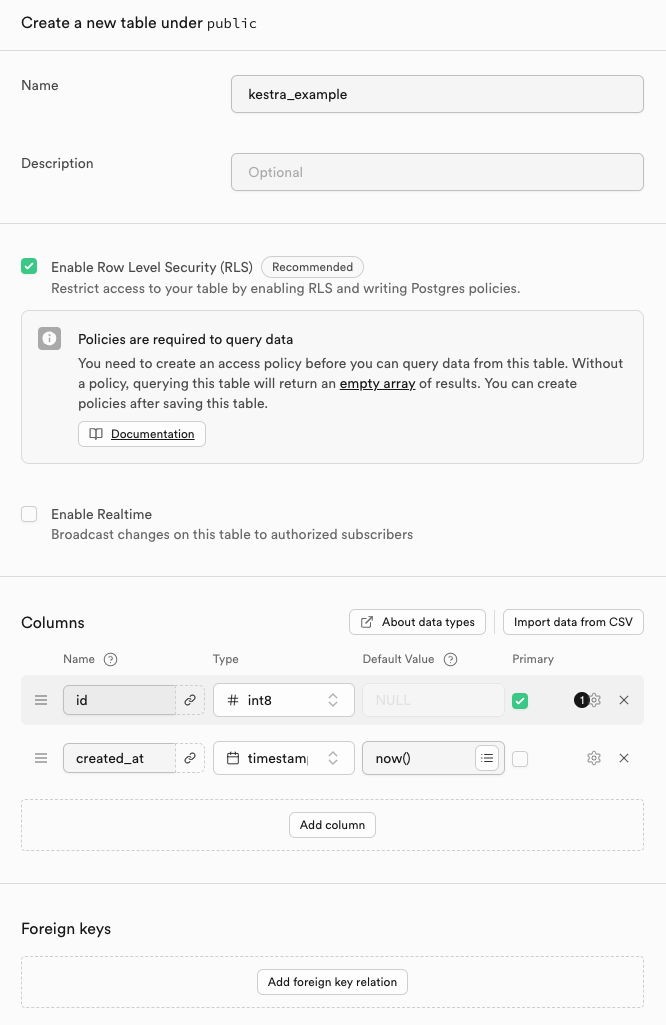The height and width of the screenshot is (1025, 666).
Task: Open the empty array link
Action: (377, 384)
